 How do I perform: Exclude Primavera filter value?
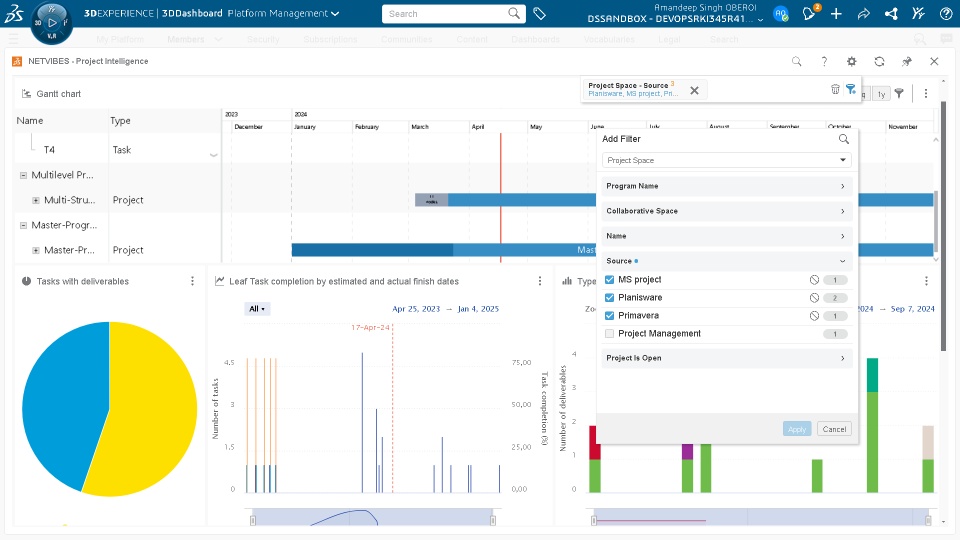pos(814,316)
